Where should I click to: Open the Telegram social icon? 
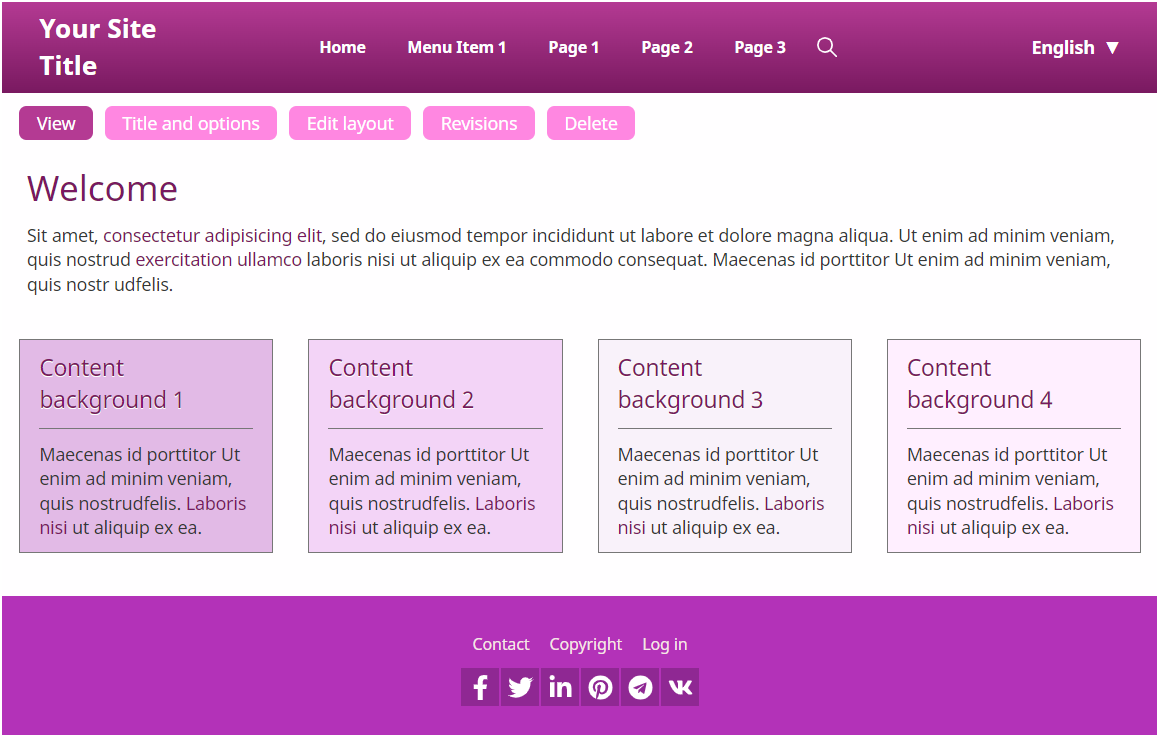[x=640, y=687]
